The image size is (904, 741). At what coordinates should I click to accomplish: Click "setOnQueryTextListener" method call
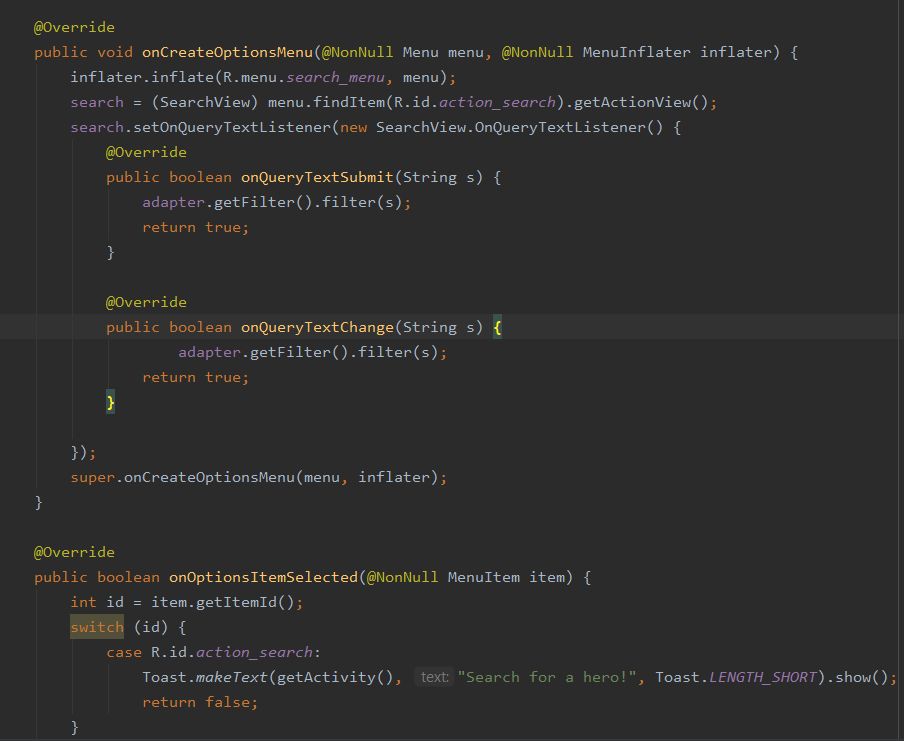point(232,127)
